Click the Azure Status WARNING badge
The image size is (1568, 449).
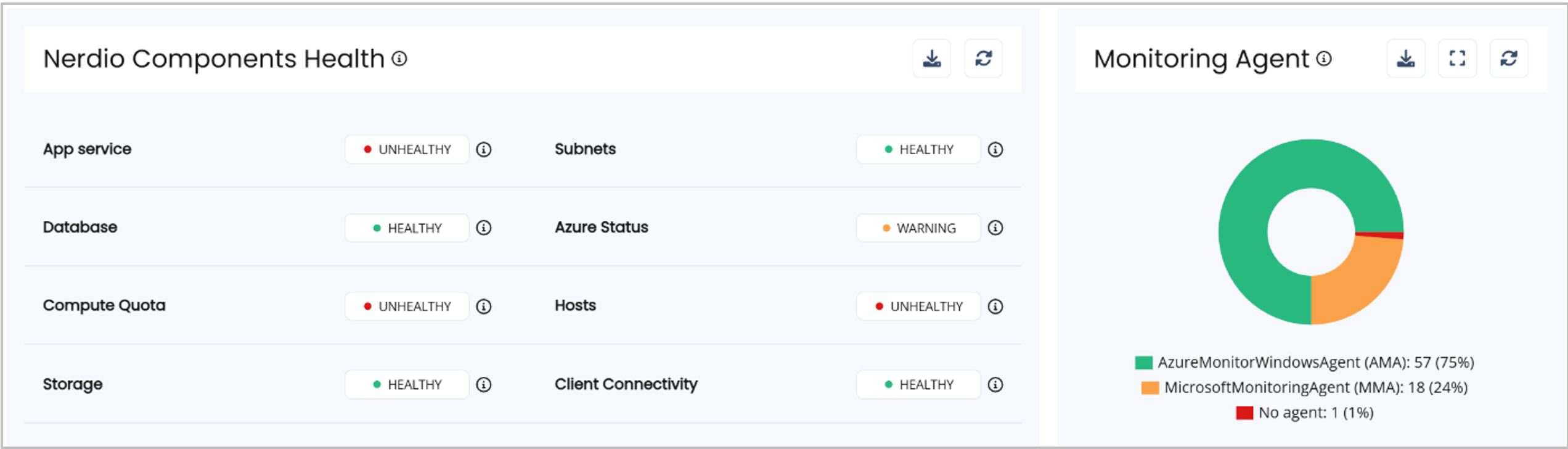click(918, 228)
